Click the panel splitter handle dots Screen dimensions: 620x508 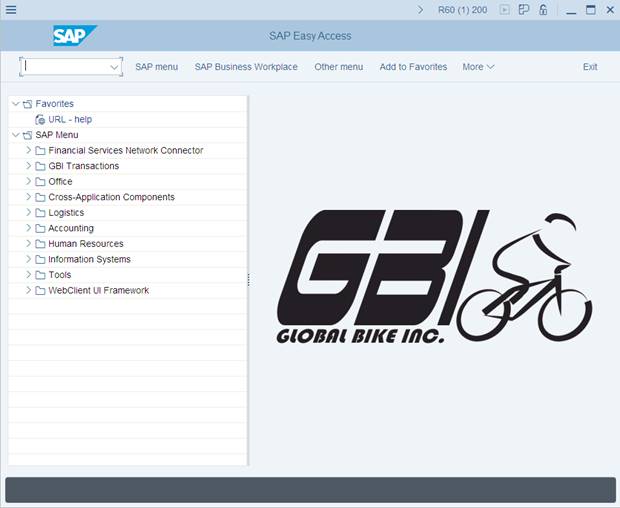pos(248,280)
